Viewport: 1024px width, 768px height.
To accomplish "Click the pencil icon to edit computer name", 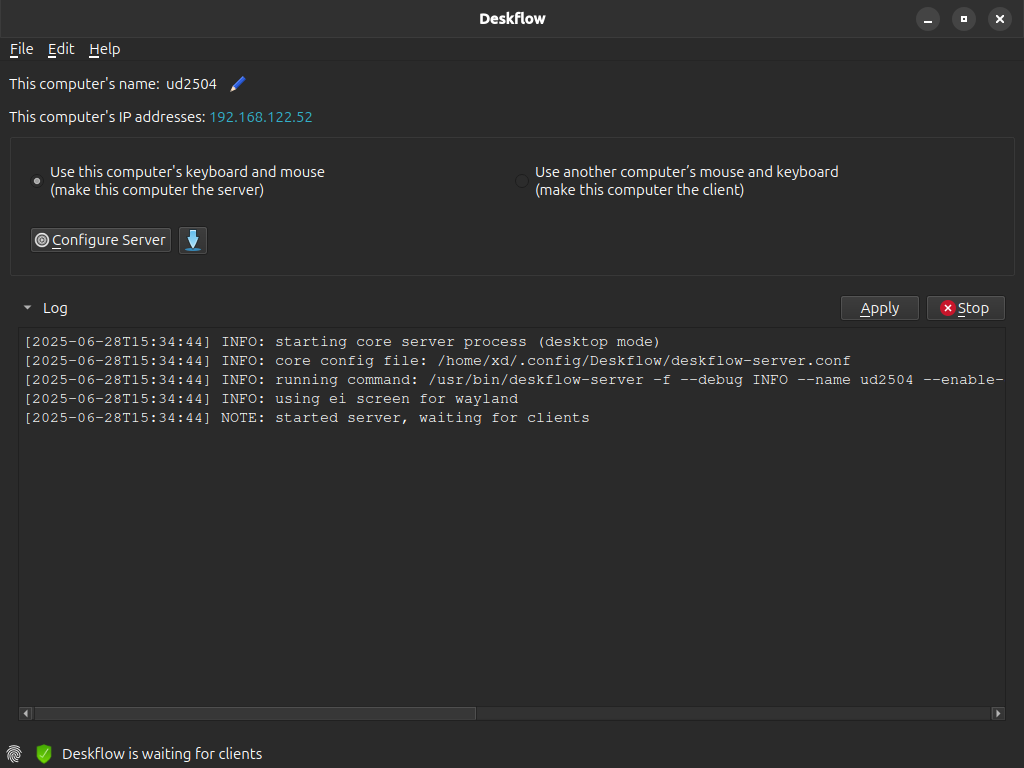I will pos(238,84).
